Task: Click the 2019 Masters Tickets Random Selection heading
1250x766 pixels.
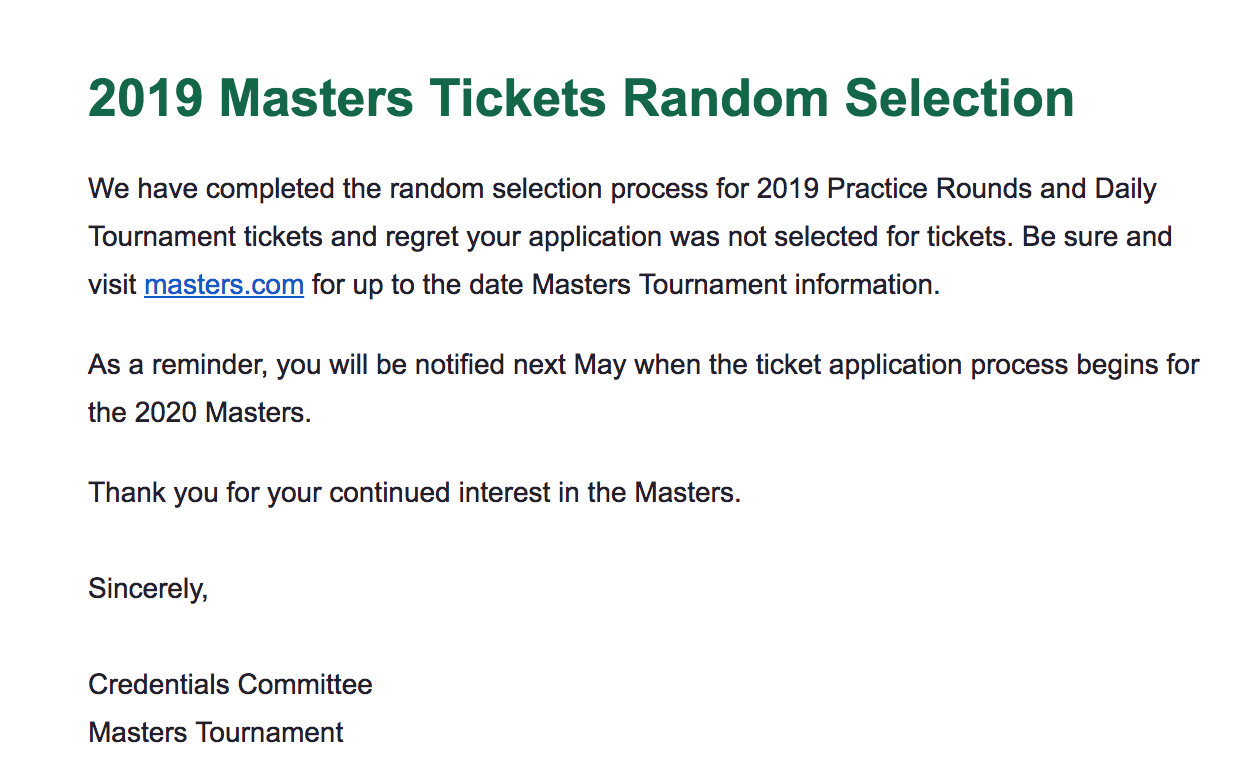Action: [581, 98]
